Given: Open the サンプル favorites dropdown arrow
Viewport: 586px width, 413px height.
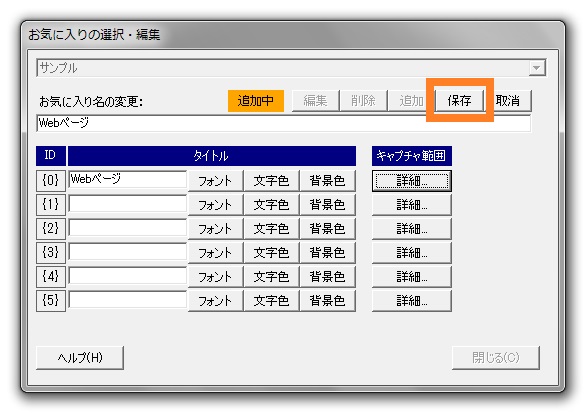Looking at the screenshot, I should pyautogui.click(x=537, y=68).
